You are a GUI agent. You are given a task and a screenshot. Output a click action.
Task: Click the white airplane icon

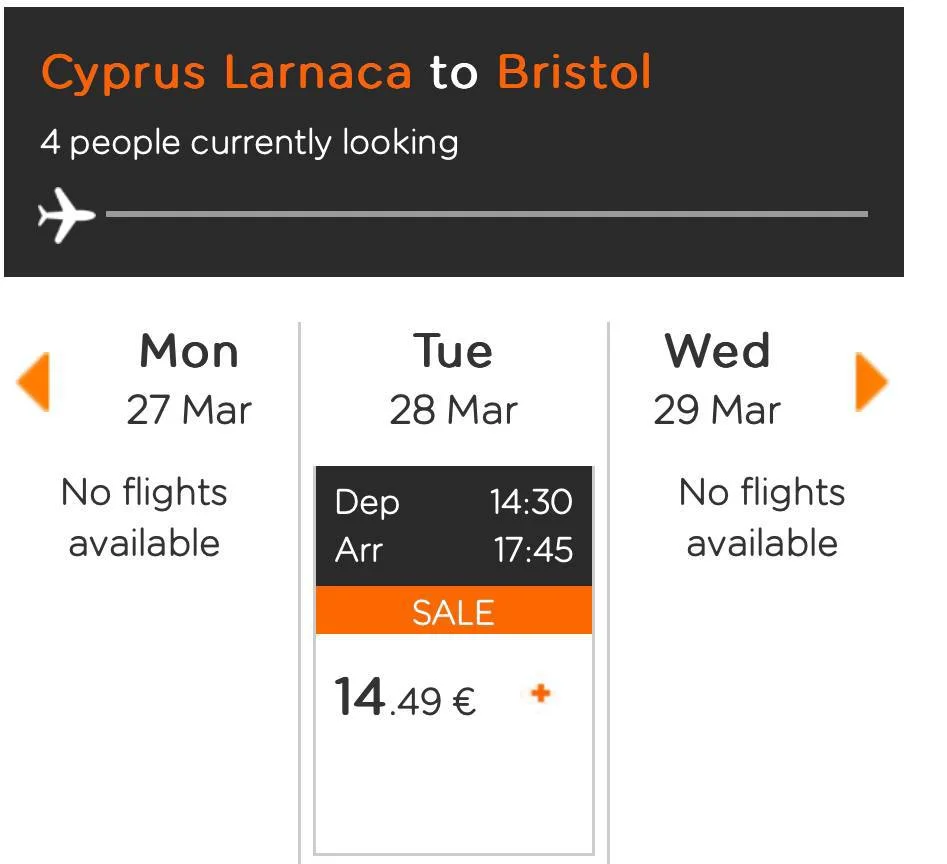tap(65, 214)
